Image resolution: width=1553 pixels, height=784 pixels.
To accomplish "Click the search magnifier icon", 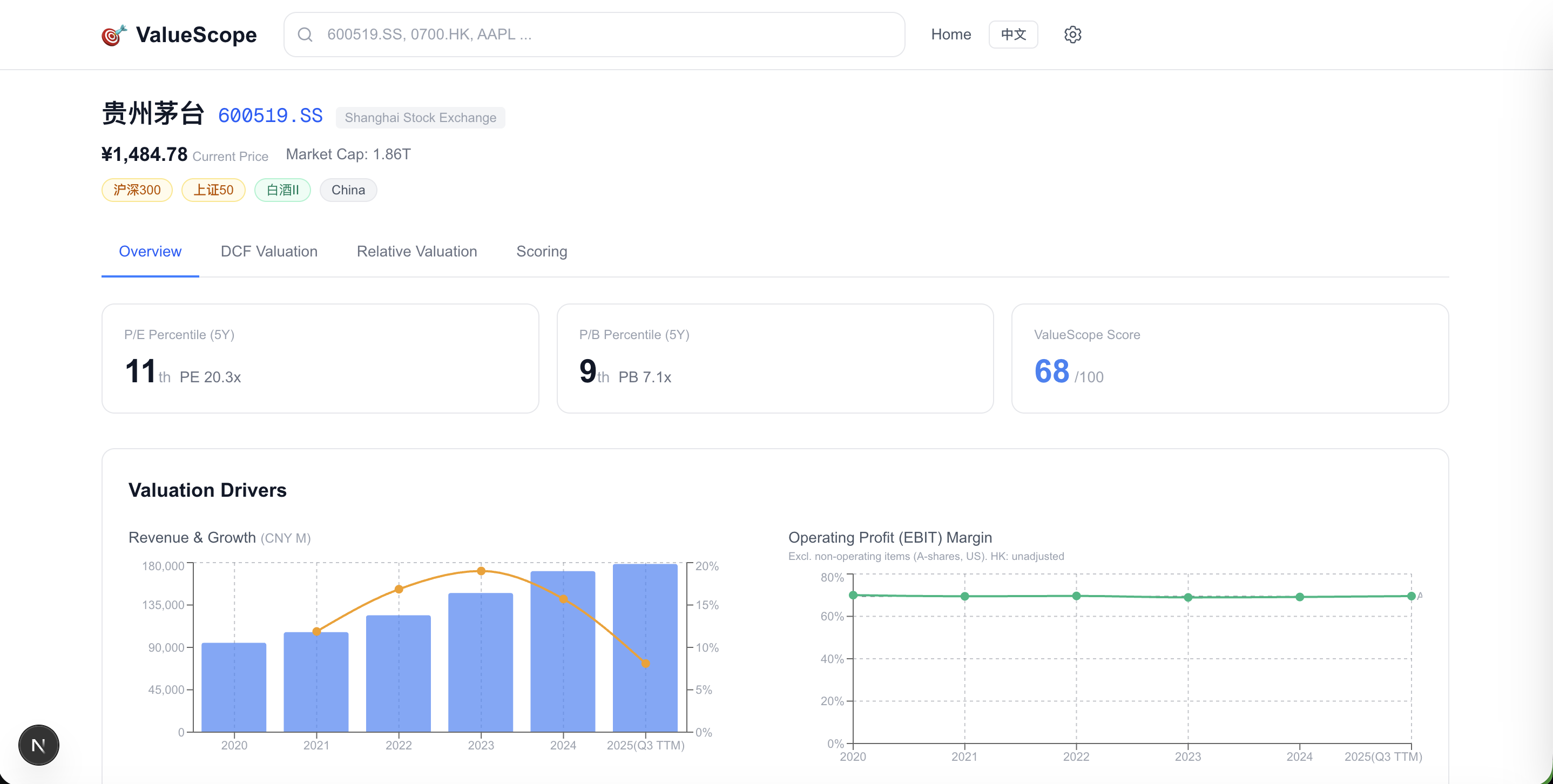I will point(305,35).
